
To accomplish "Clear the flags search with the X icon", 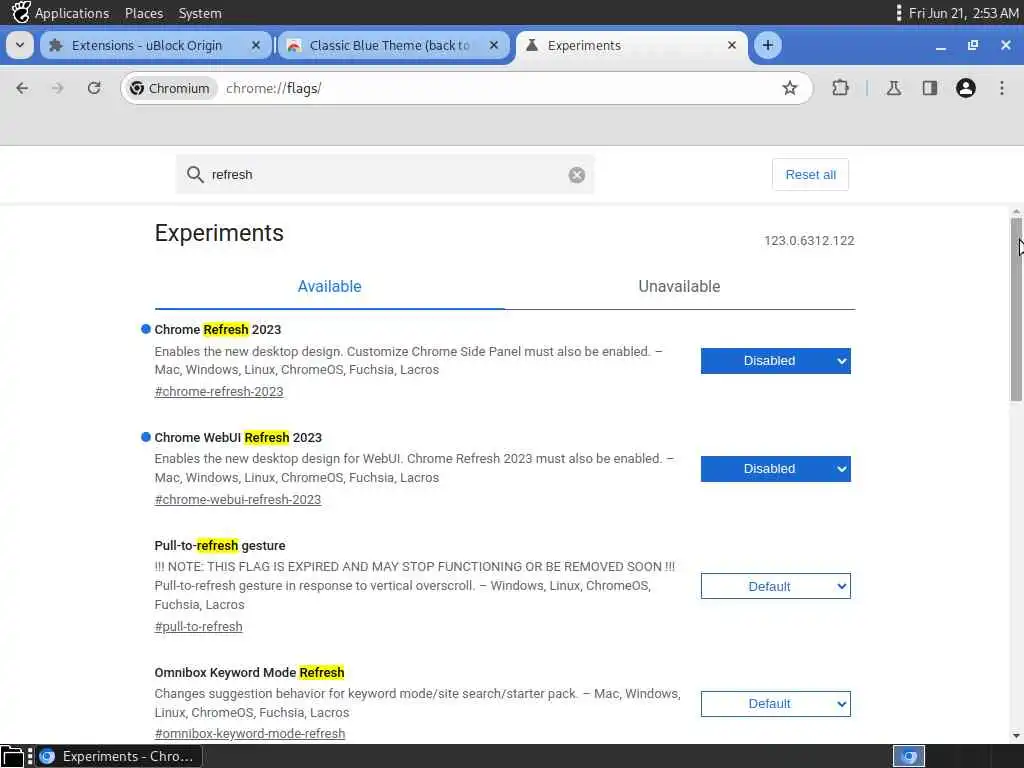I will (x=576, y=175).
